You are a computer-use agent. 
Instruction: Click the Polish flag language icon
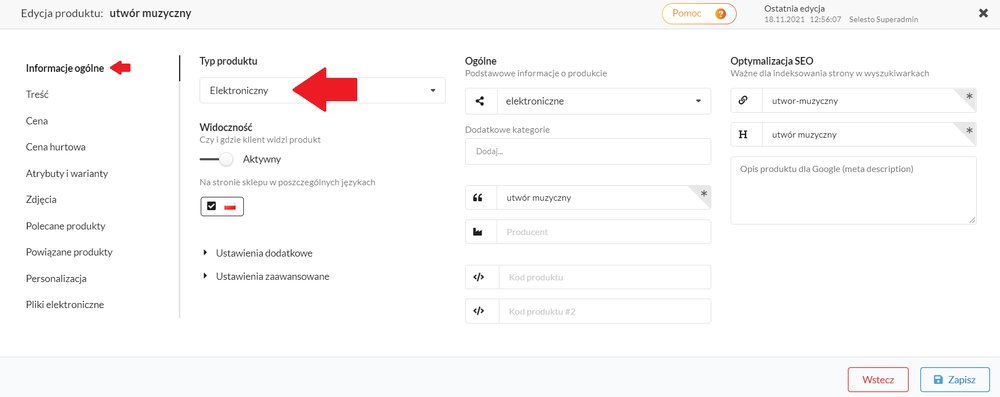[x=230, y=206]
